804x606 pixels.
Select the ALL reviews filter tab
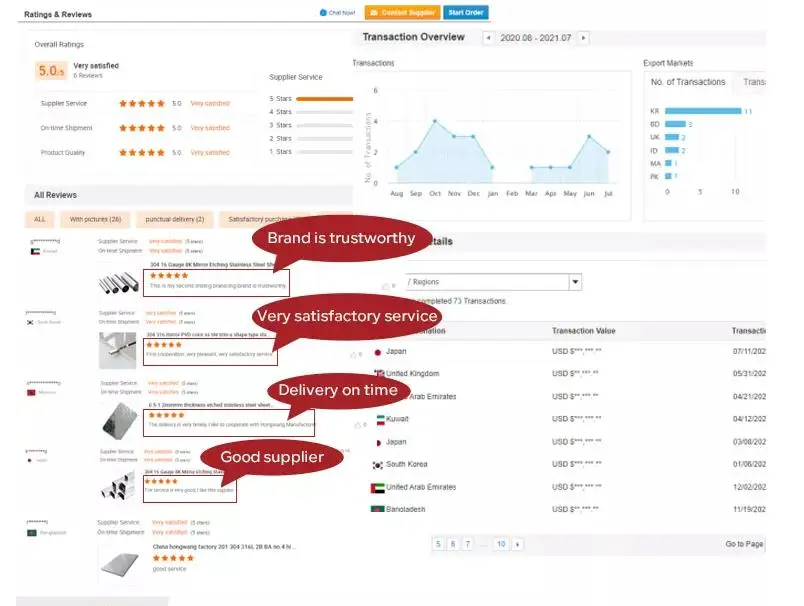pos(39,219)
